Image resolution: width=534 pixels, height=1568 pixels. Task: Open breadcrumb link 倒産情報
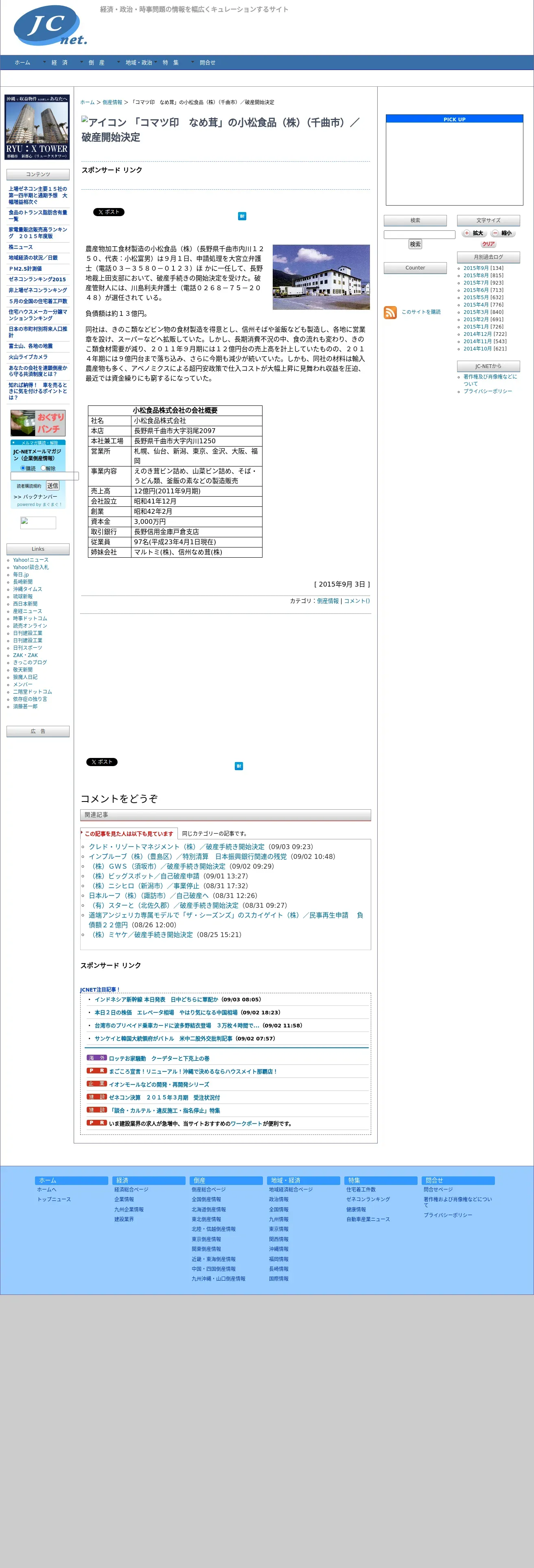112,102
